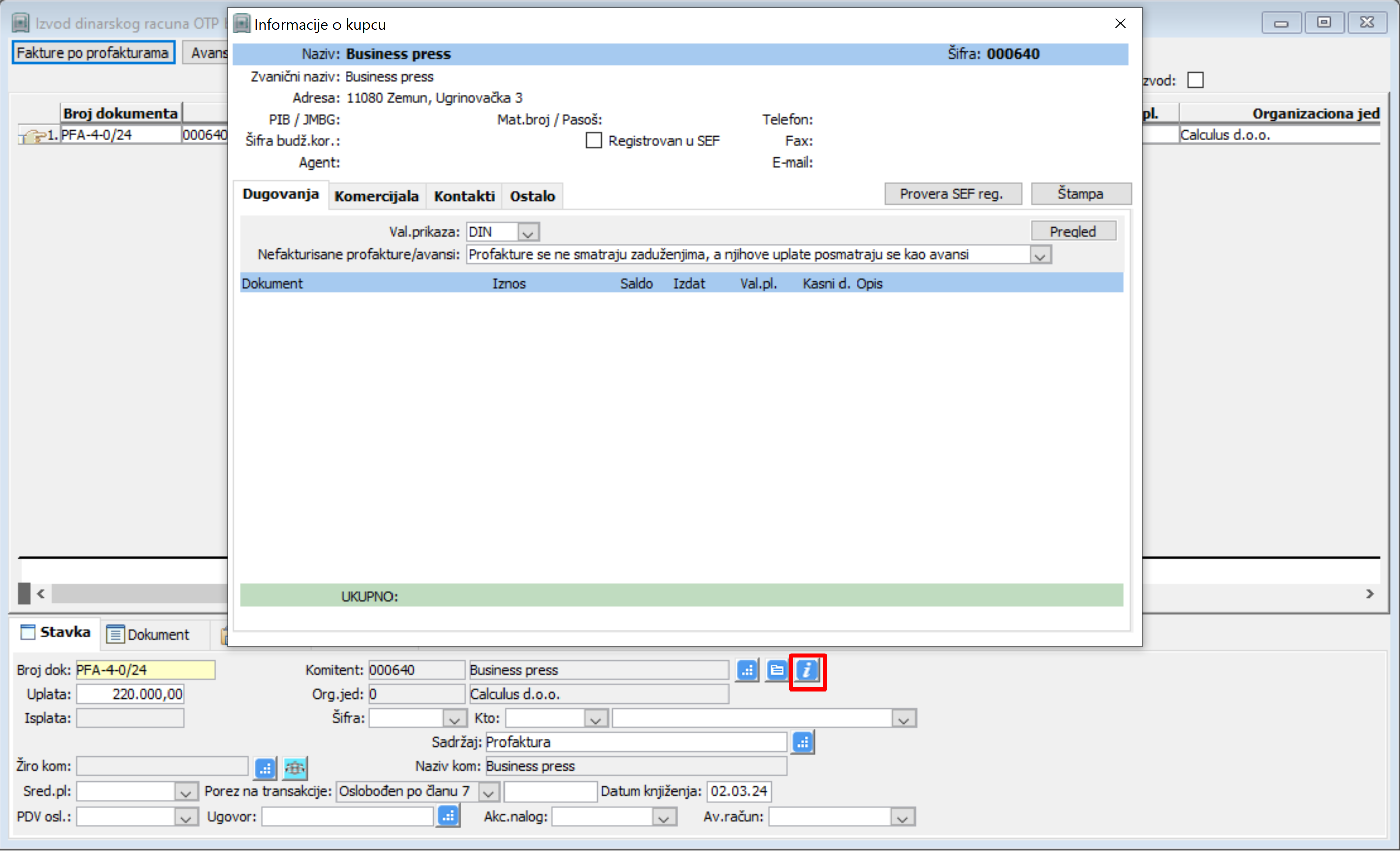This screenshot has height=851, width=1400.
Task: Switch to the Komercijala tab
Action: click(x=376, y=196)
